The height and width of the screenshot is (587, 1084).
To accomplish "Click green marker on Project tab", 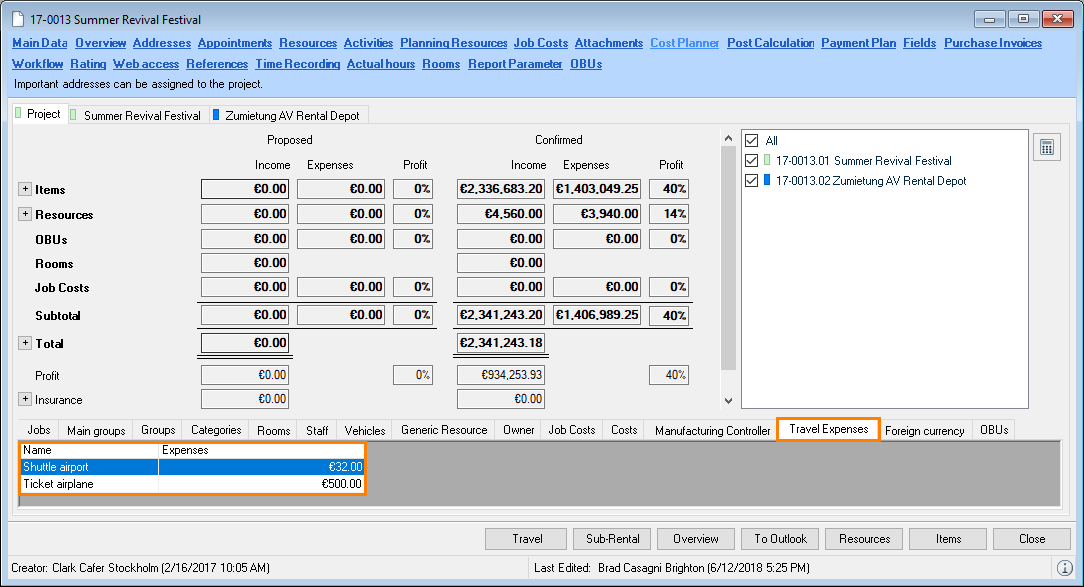I will point(18,114).
